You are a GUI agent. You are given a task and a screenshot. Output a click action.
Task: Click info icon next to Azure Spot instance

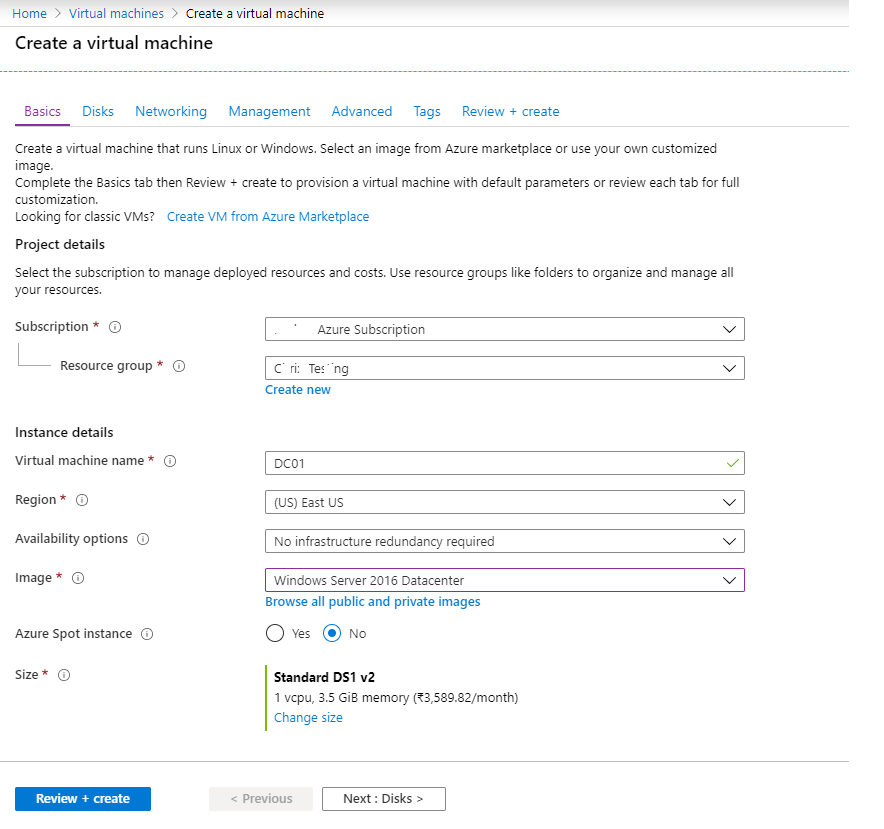tap(147, 634)
